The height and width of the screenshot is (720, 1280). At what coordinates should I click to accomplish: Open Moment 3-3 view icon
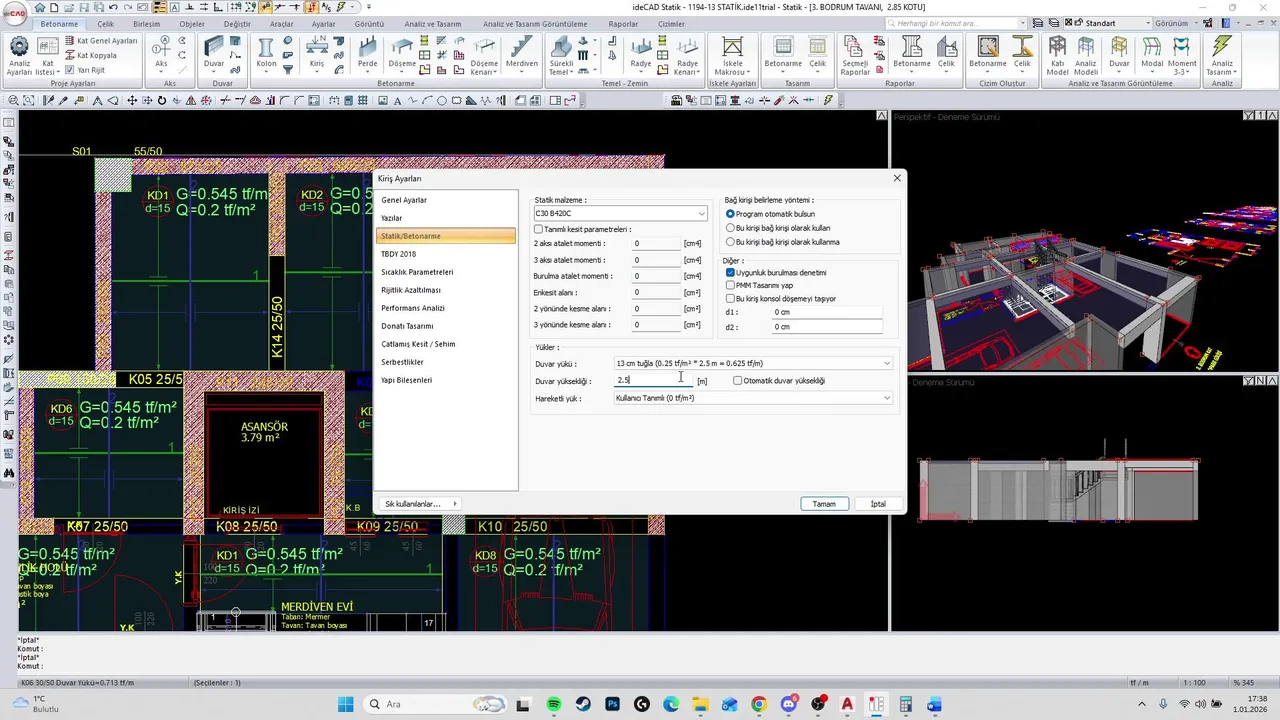[1183, 57]
